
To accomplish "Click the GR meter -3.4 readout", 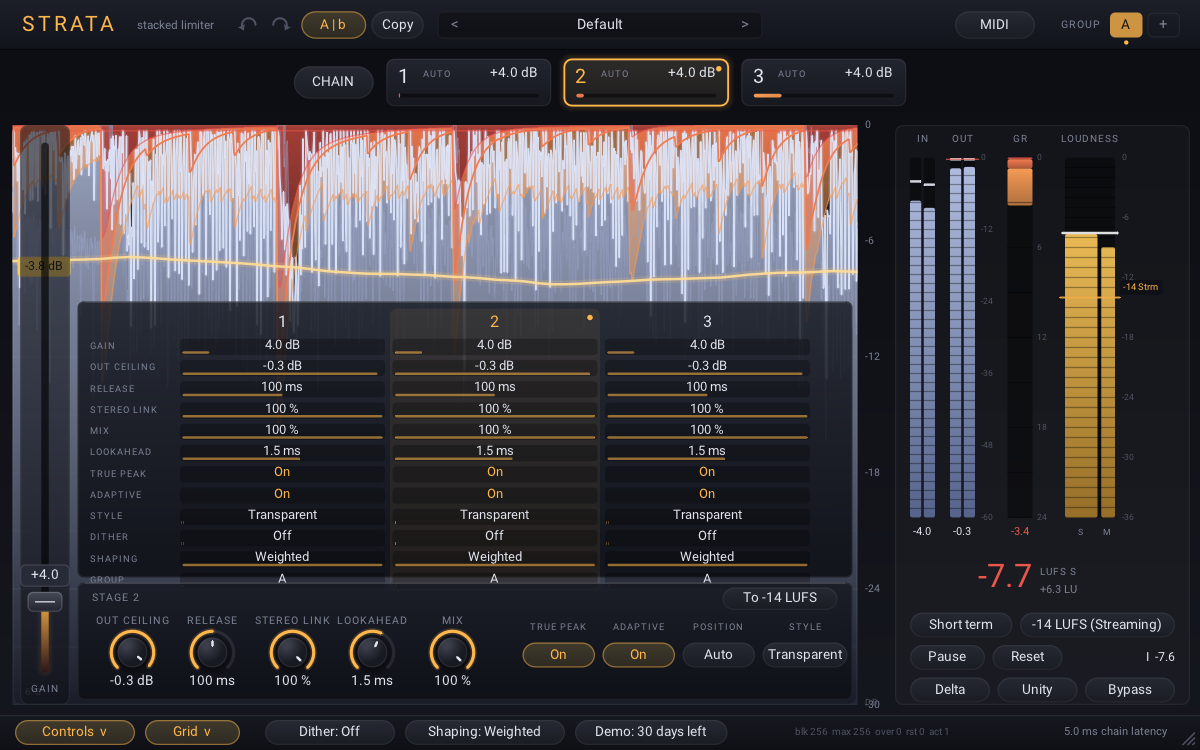I will point(1020,531).
